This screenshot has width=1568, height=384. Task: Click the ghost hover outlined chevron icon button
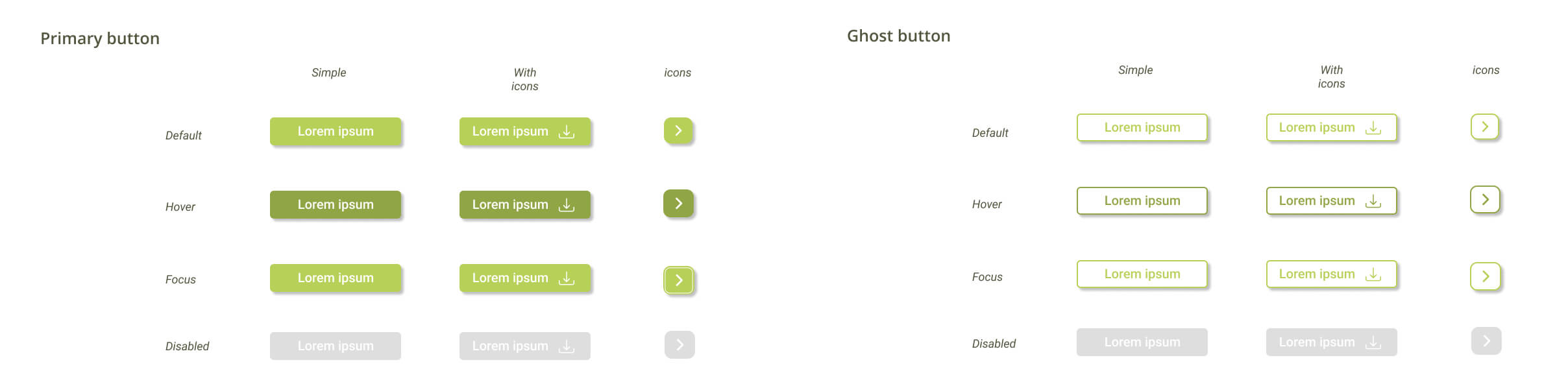(x=1485, y=200)
